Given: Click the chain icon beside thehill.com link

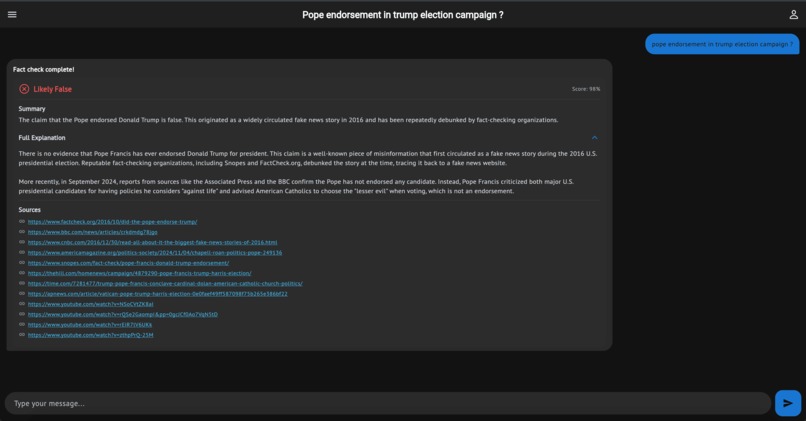Looking at the screenshot, I should [22, 273].
